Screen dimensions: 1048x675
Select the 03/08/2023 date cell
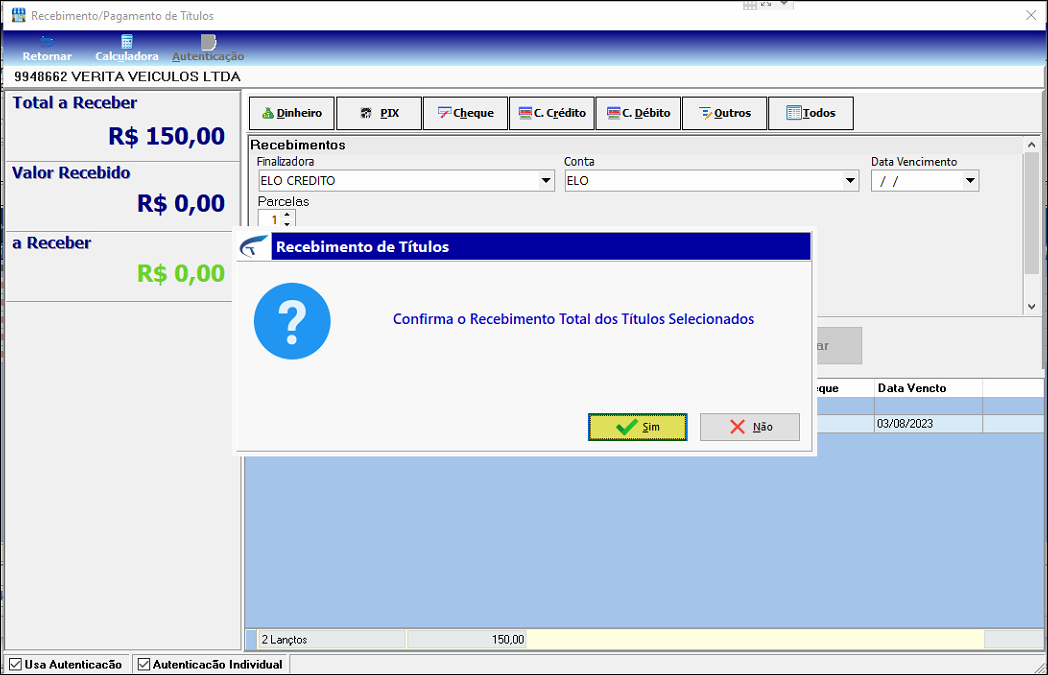pos(928,424)
